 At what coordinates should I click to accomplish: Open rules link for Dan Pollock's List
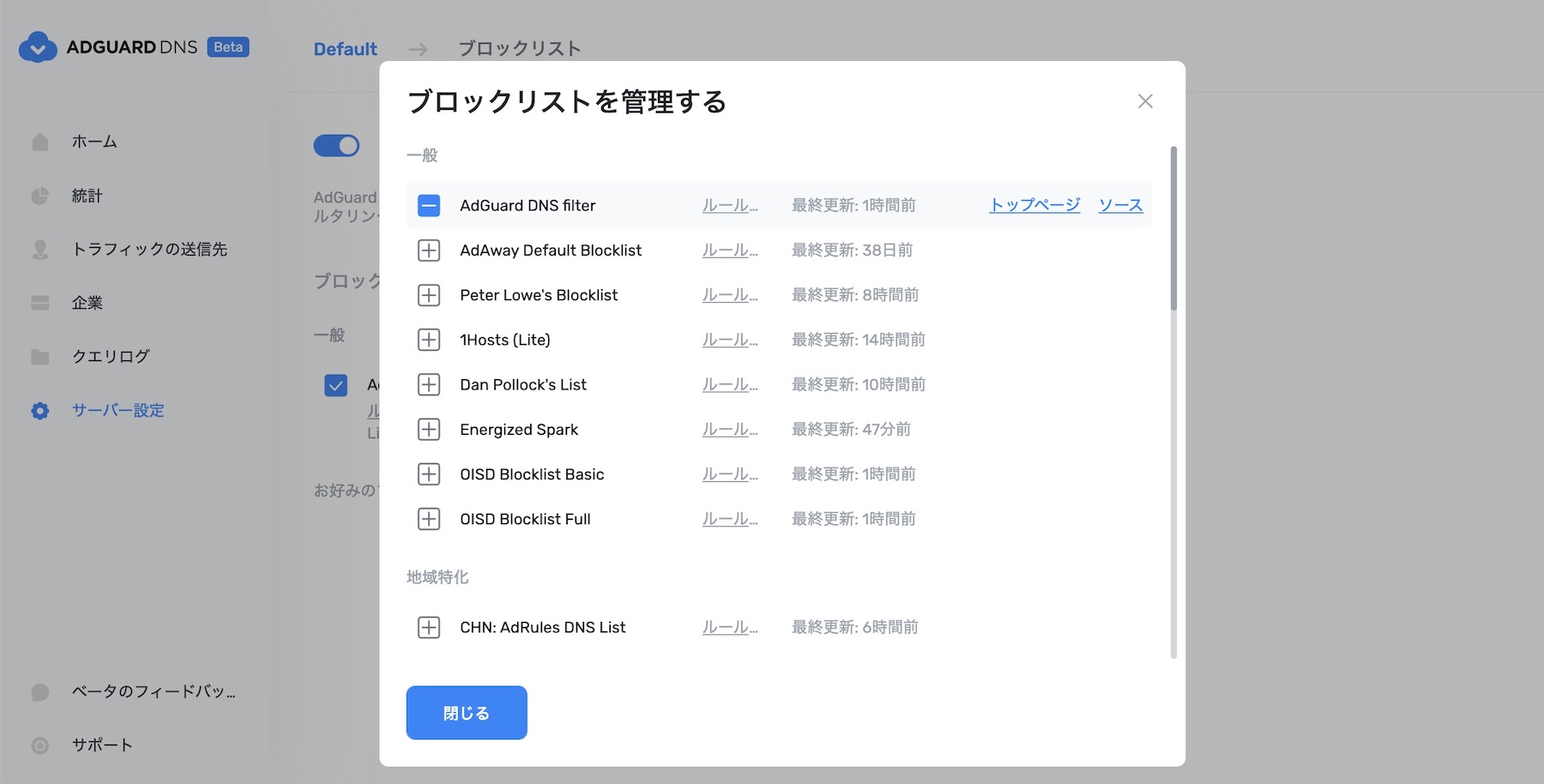tap(730, 384)
